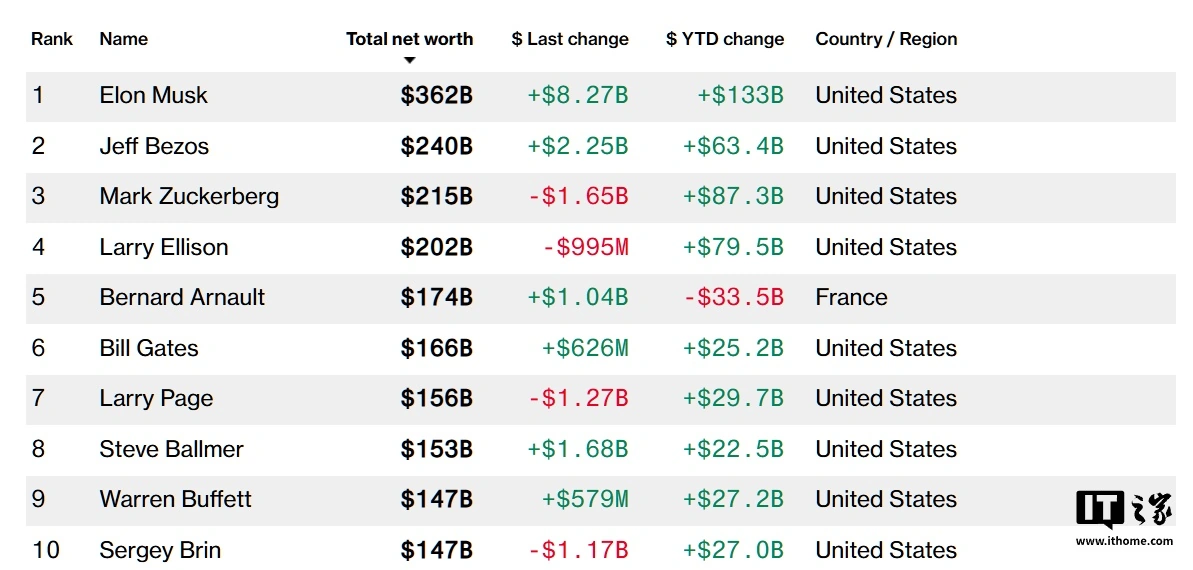Click the Name column header
This screenshot has width=1193, height=570.
[124, 39]
